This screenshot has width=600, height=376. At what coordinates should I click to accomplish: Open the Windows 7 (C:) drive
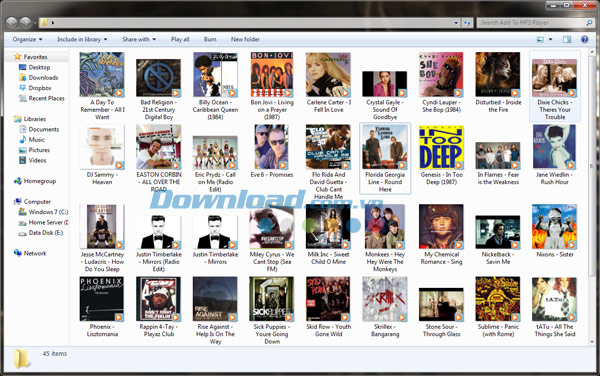pyautogui.click(x=43, y=212)
